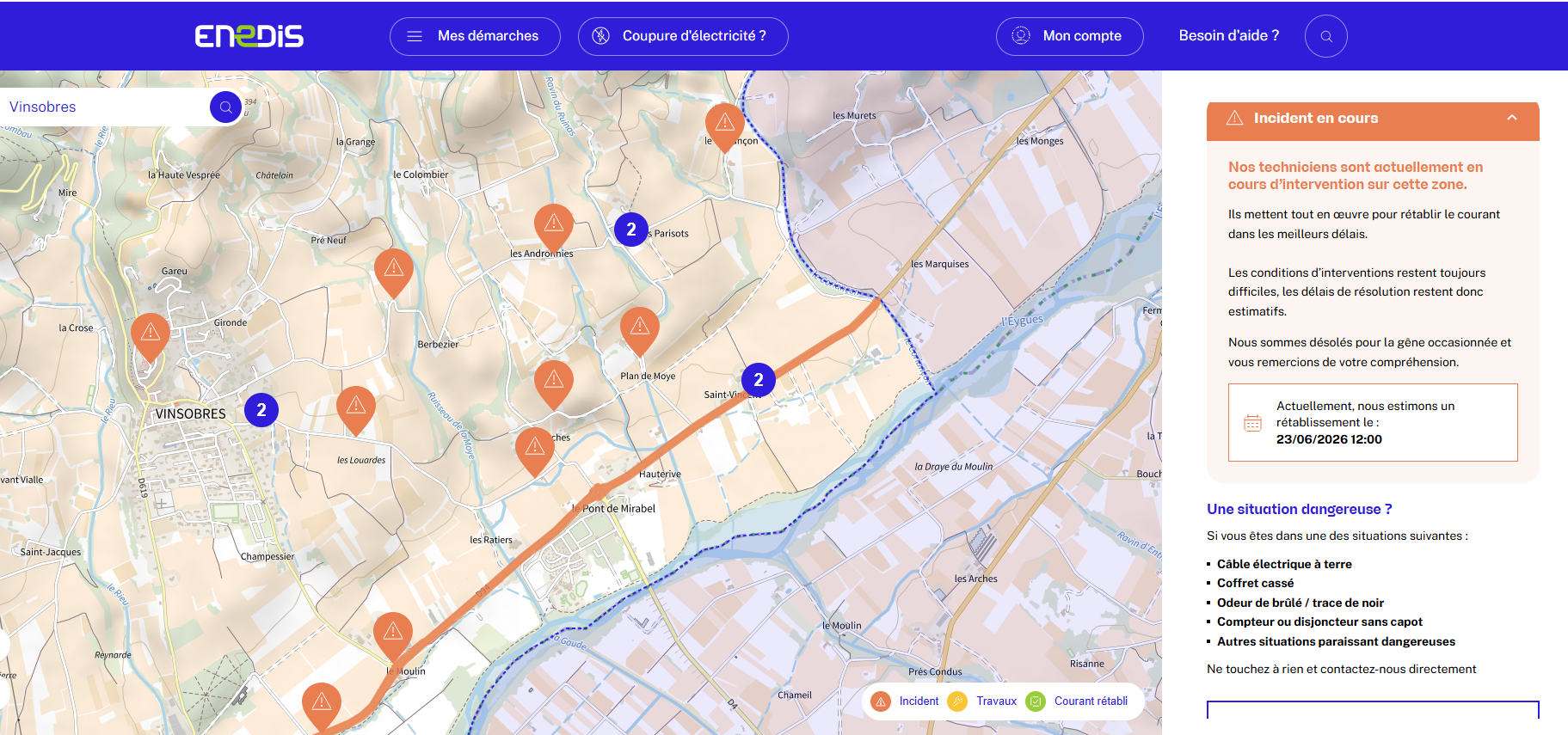Click Compteur ou disjoncteur sans capot item
1568x735 pixels.
pos(1319,622)
